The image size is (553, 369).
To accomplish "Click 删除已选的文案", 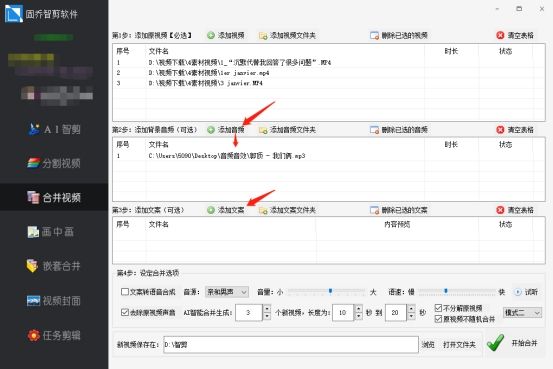I will point(399,210).
